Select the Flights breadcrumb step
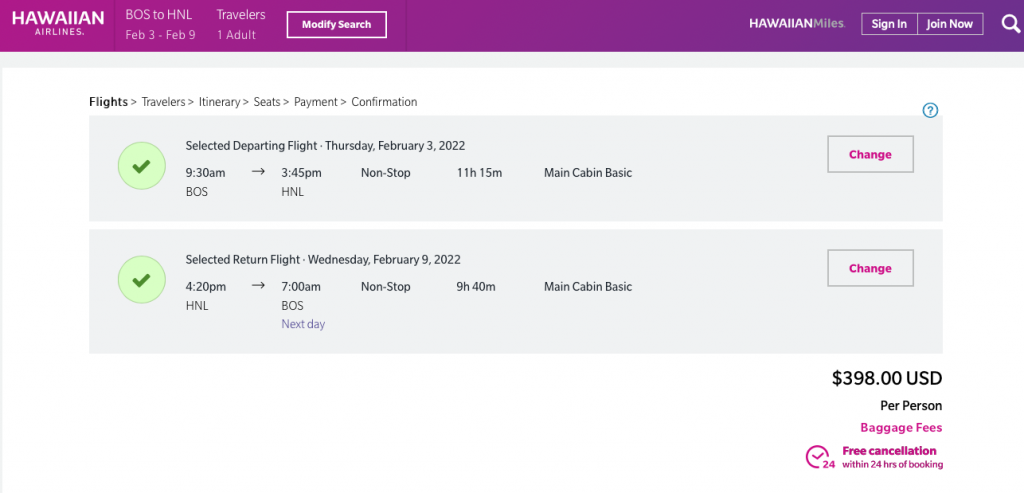Screen dimensions: 1024x493 coord(108,102)
